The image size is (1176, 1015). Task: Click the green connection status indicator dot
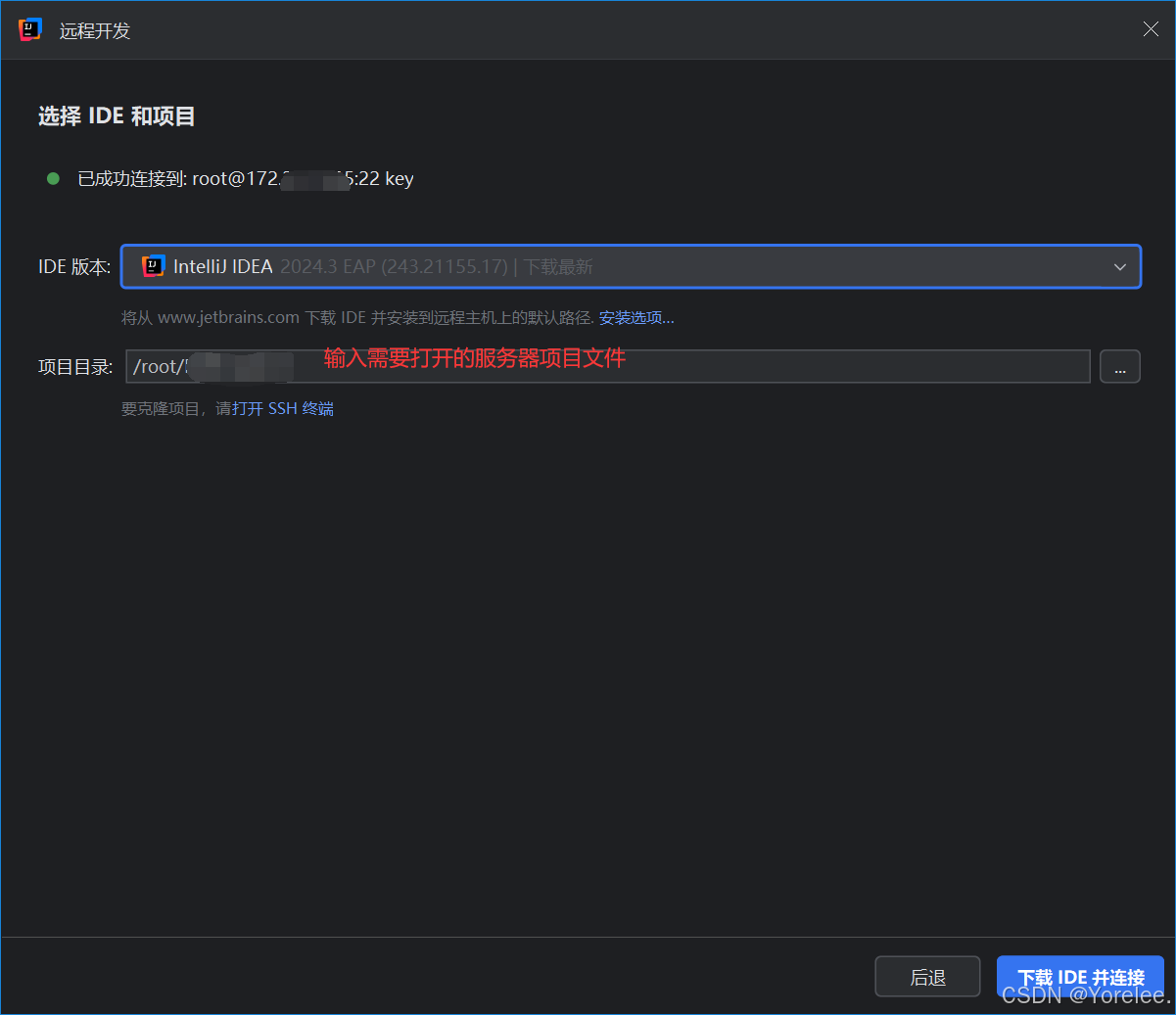(x=53, y=178)
